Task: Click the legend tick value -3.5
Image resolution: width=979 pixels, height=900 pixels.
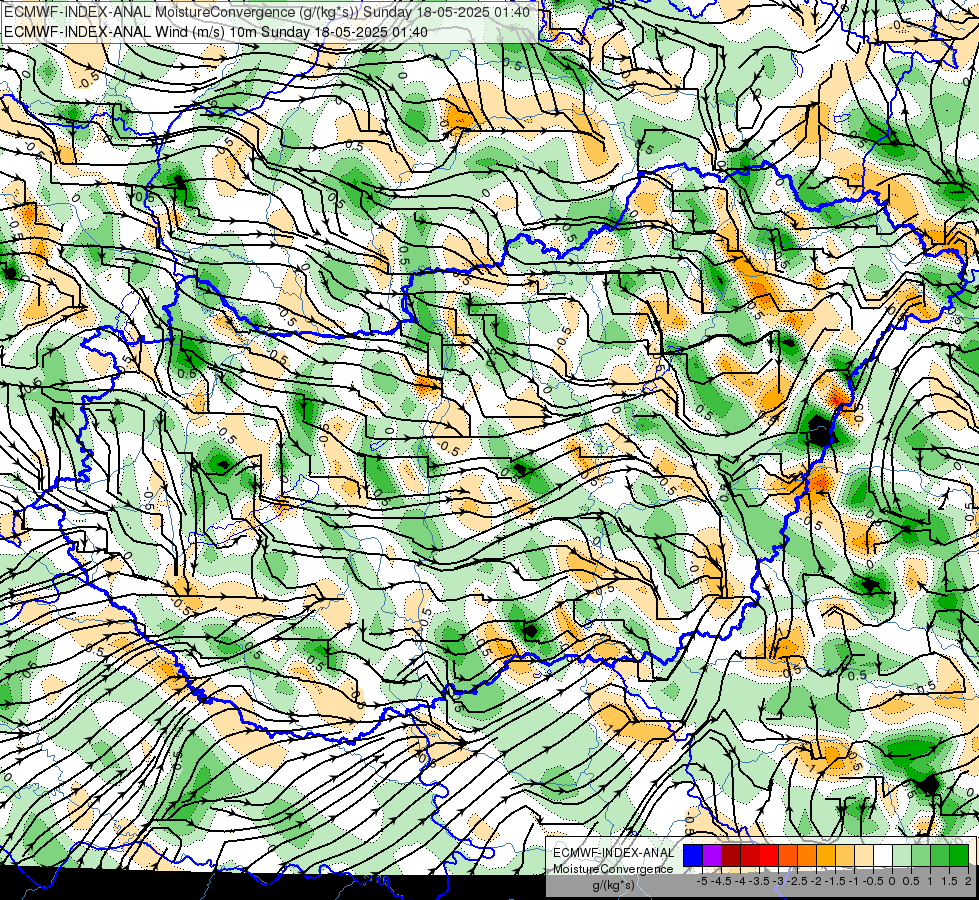Action: click(759, 881)
